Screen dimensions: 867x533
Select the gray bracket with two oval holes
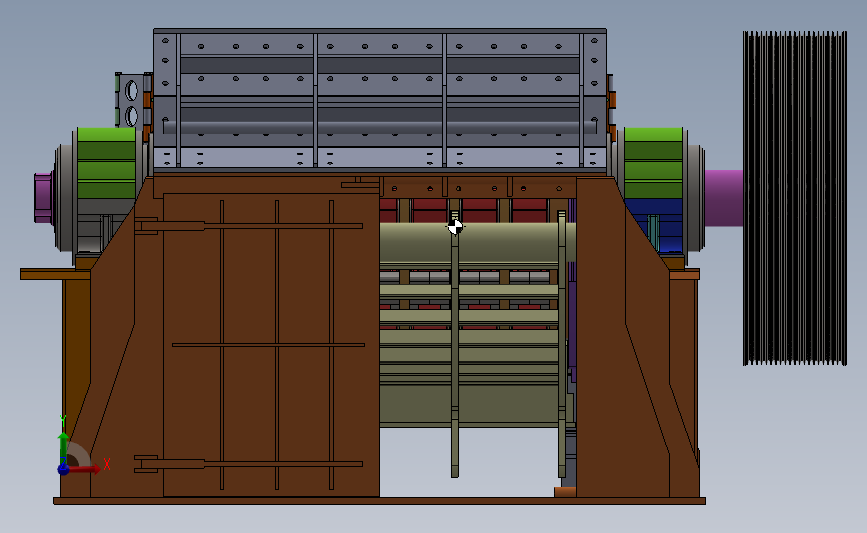[x=131, y=100]
